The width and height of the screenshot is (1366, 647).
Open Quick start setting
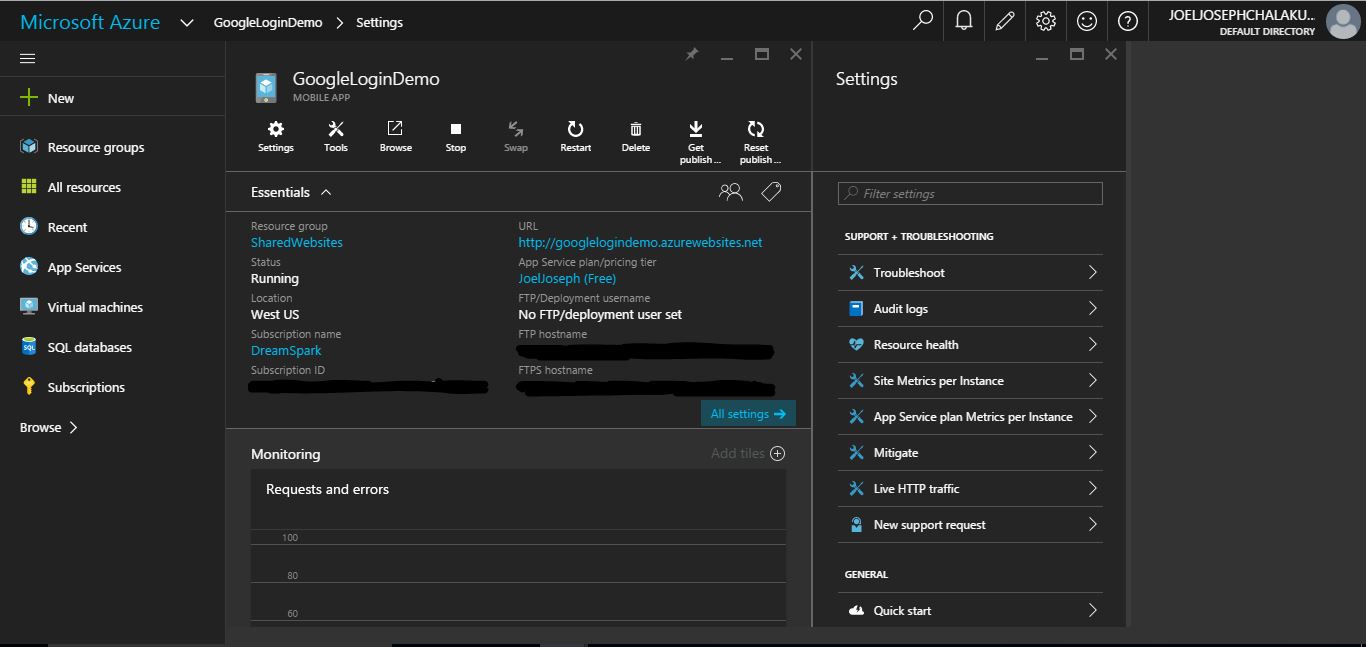tap(970, 610)
